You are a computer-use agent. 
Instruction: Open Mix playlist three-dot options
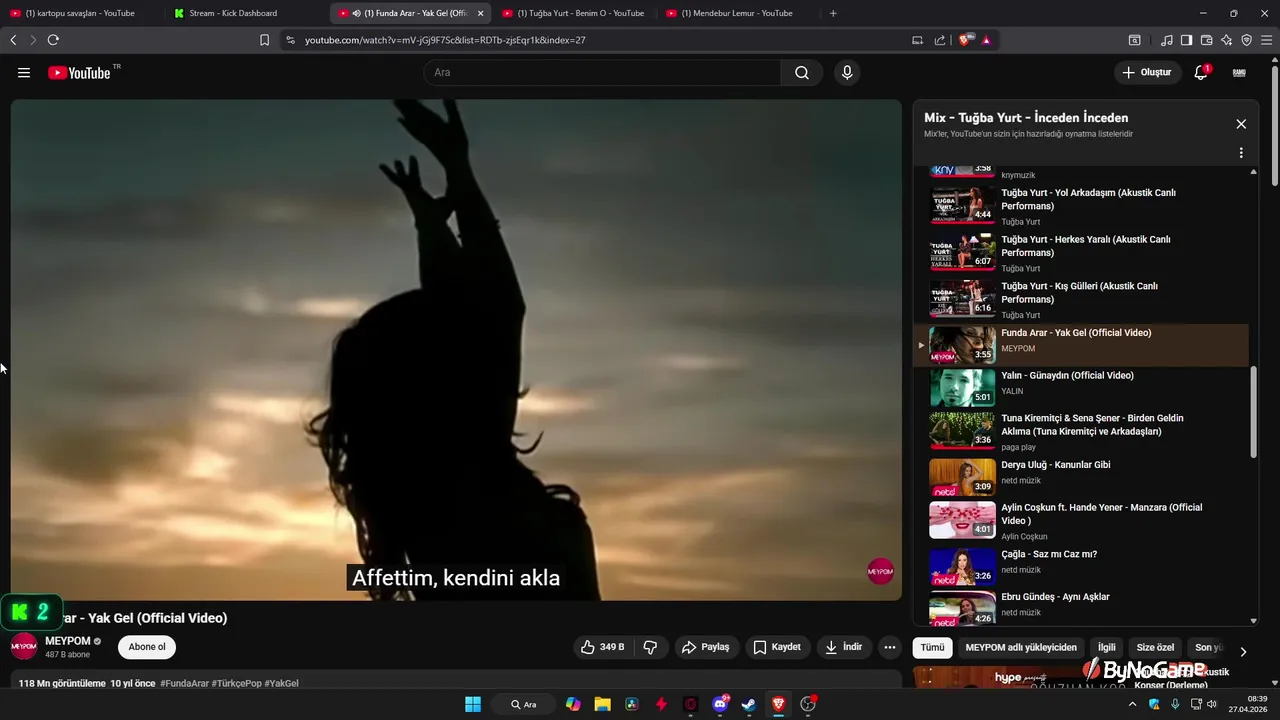click(1241, 153)
